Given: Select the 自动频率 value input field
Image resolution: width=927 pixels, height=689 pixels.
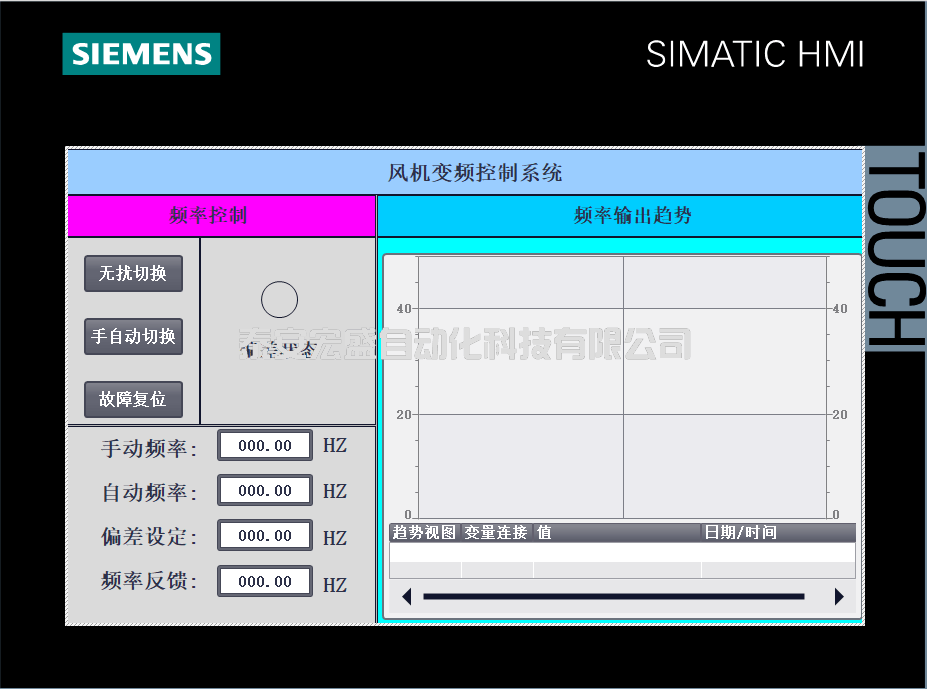Looking at the screenshot, I should point(264,490).
